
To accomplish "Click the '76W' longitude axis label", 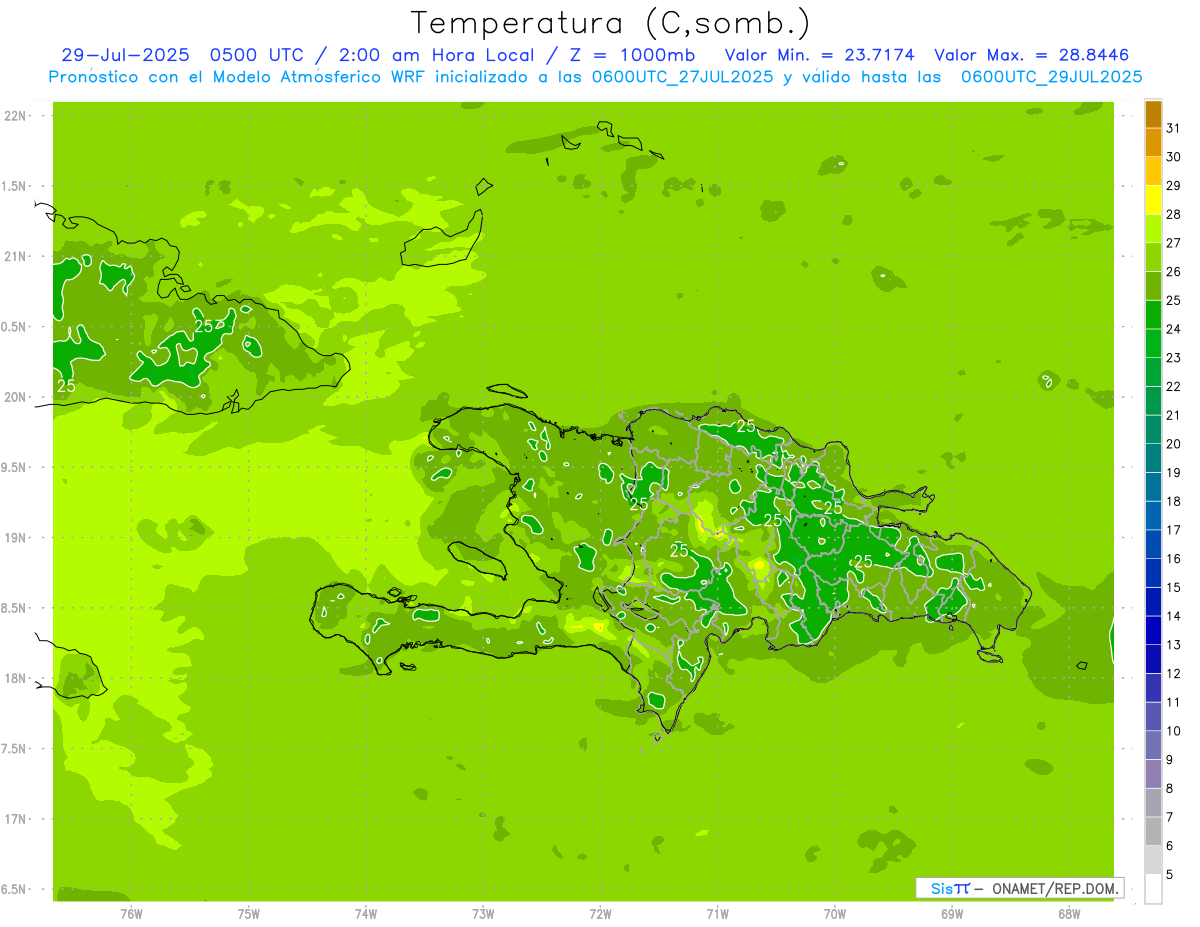I will point(131,914).
